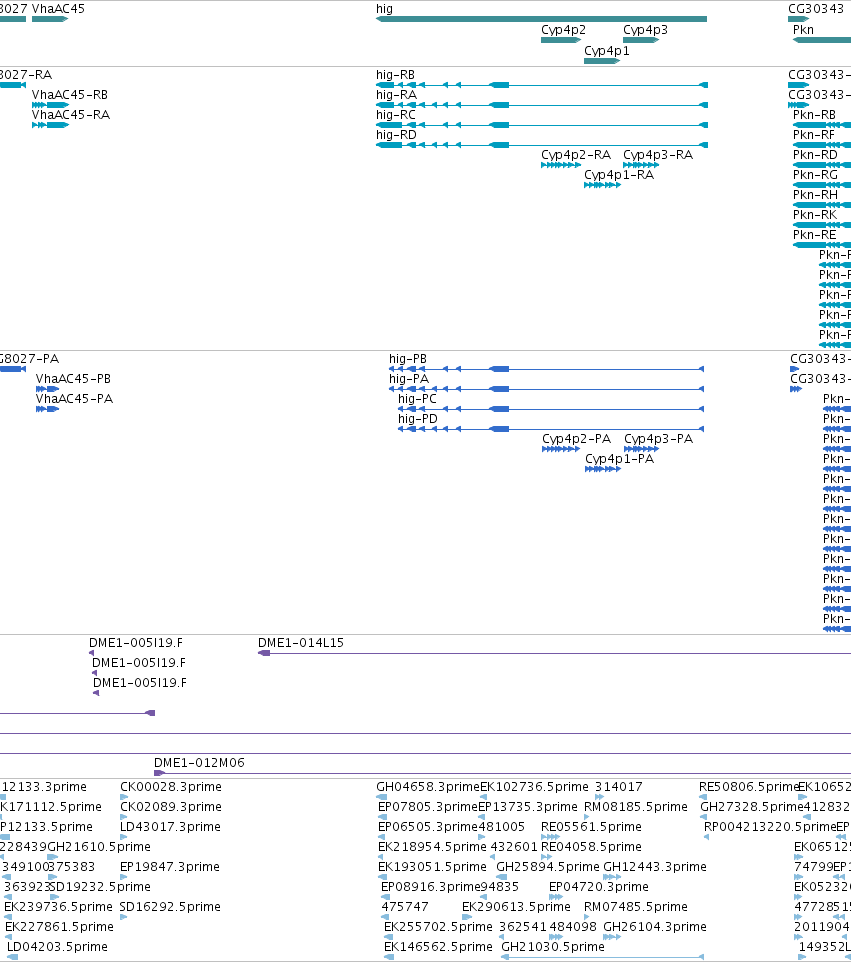Select transcript Pkn-RF

[822, 145]
